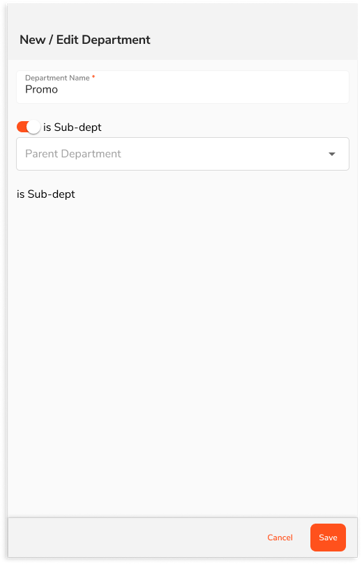The height and width of the screenshot is (564, 362).
Task: Click the white knob of the sub-dept toggle
Action: (33, 127)
